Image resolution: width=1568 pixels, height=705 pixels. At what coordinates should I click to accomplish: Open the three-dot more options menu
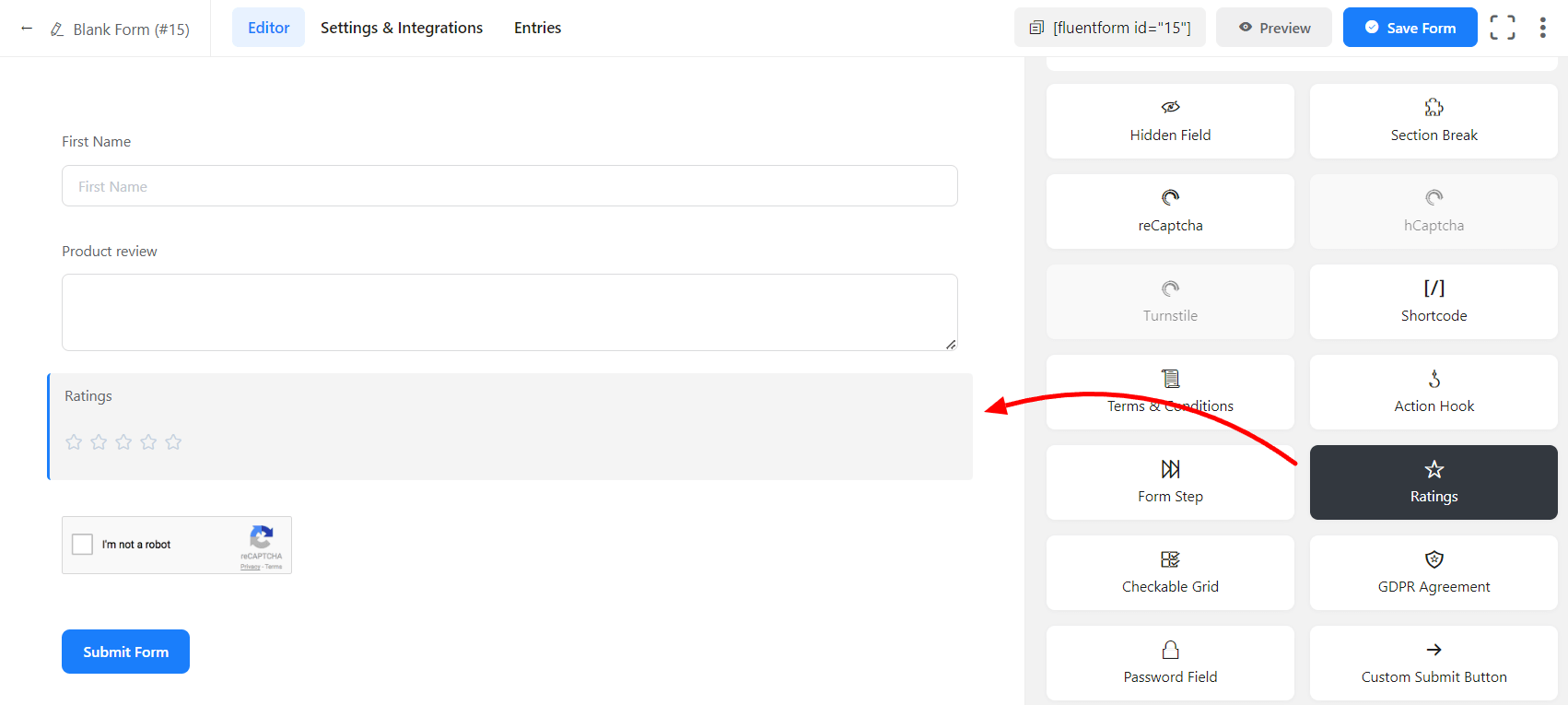(x=1542, y=28)
